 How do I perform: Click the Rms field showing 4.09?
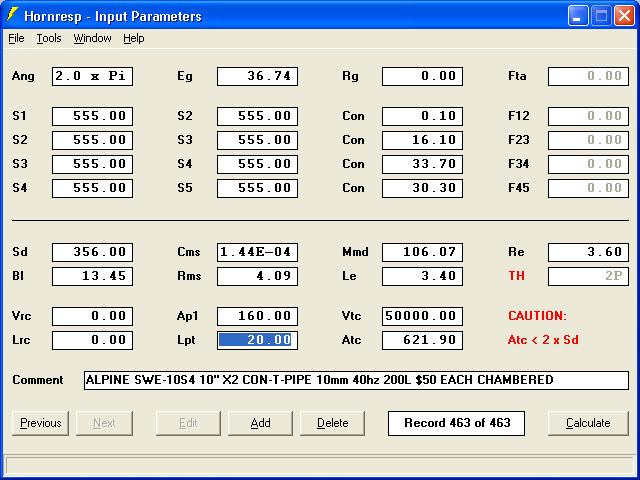pos(258,276)
